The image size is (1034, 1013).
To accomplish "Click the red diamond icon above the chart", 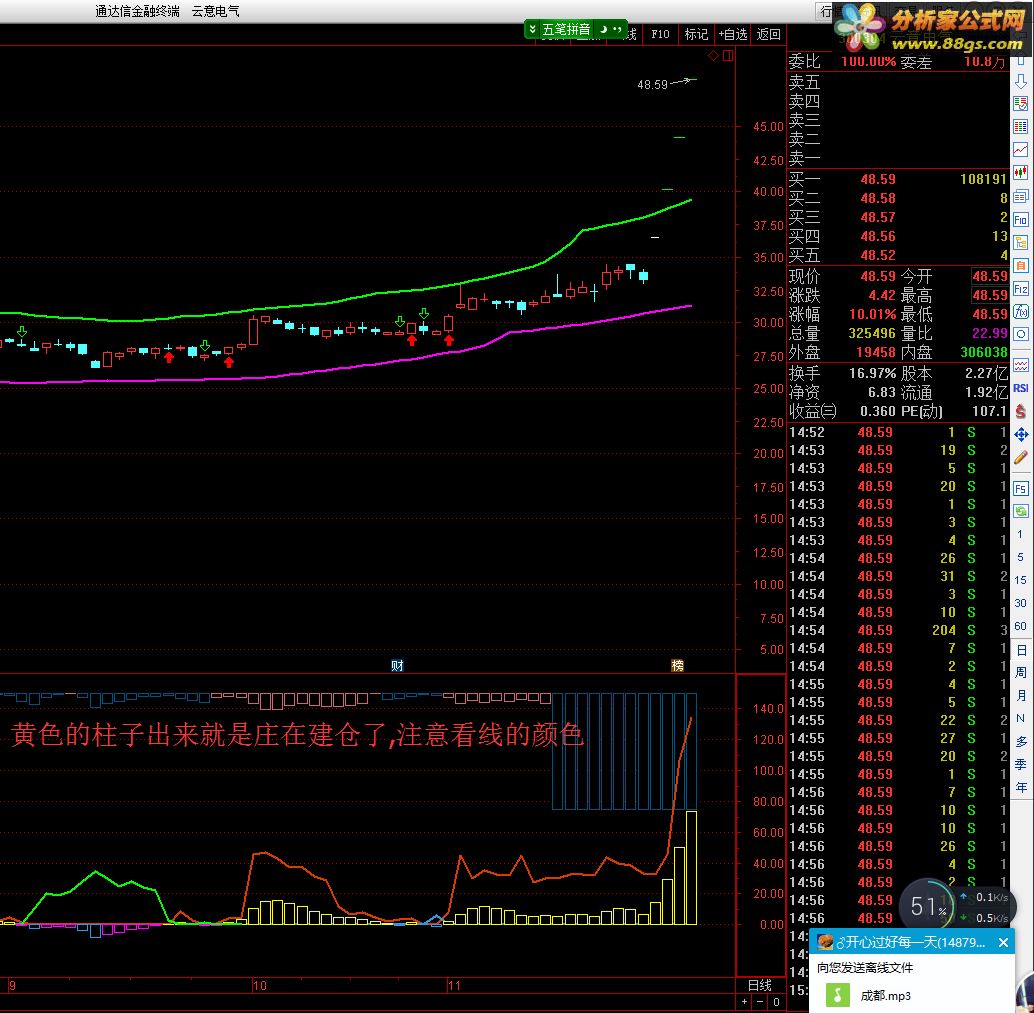I will pos(714,56).
